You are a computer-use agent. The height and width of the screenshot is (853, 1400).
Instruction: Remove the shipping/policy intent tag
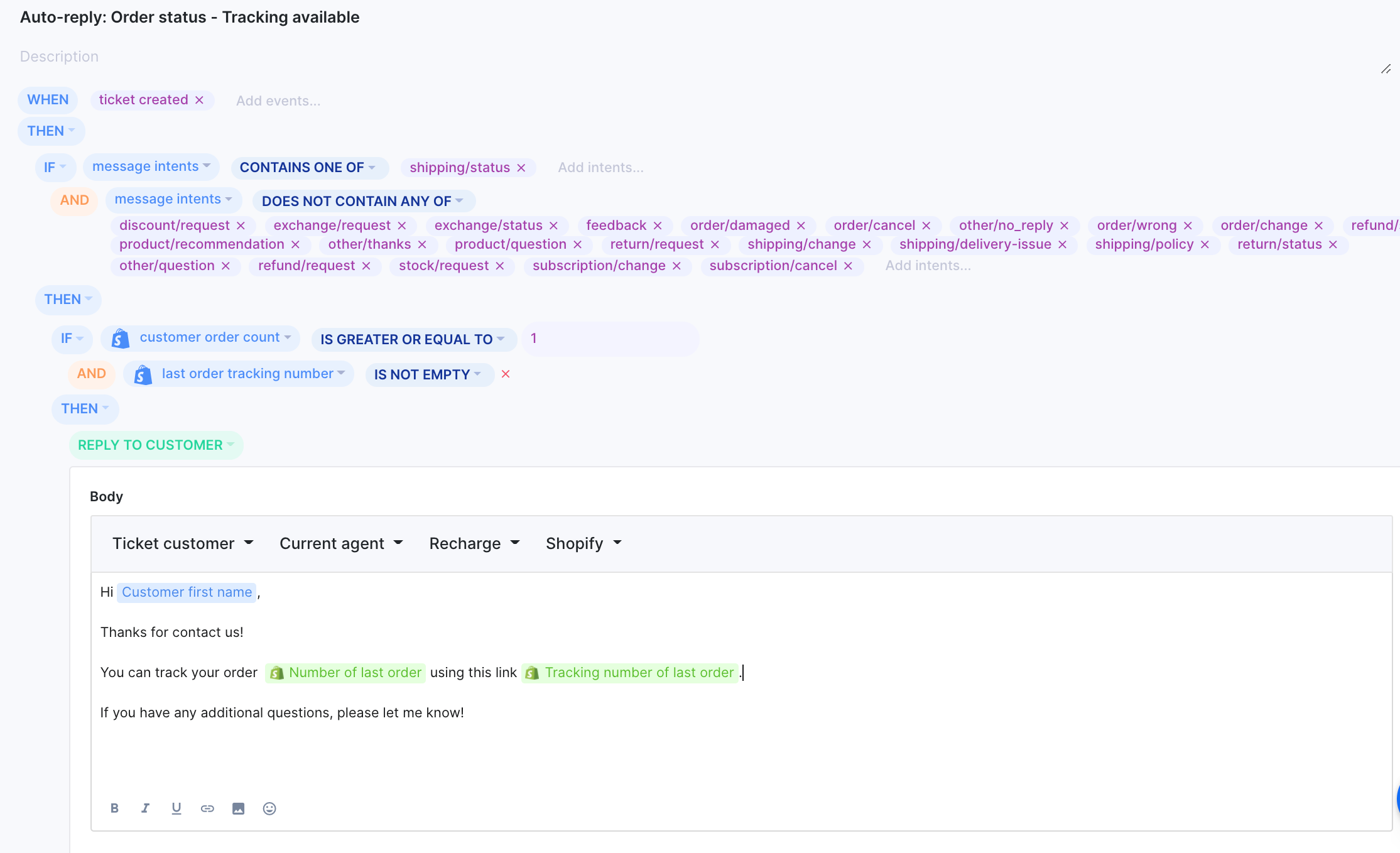(1205, 244)
